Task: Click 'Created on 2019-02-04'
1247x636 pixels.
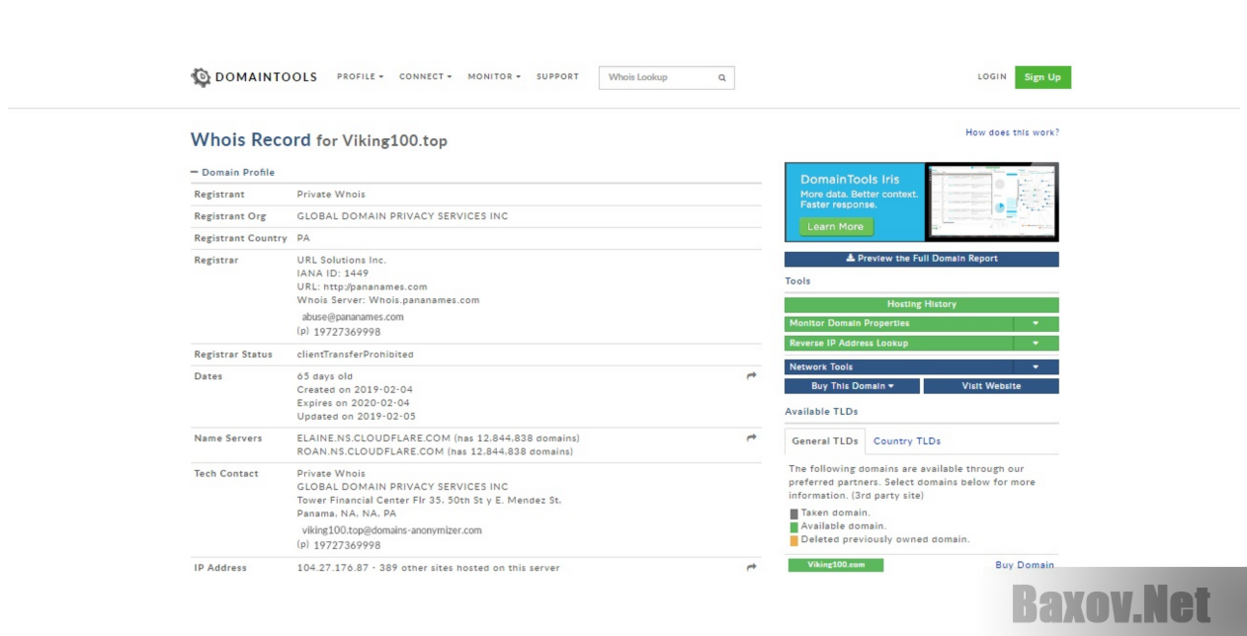Action: coord(355,390)
